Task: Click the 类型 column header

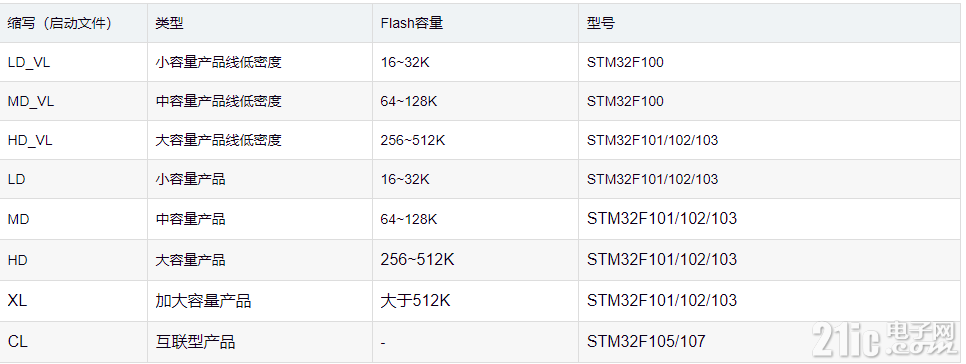Action: pos(169,23)
